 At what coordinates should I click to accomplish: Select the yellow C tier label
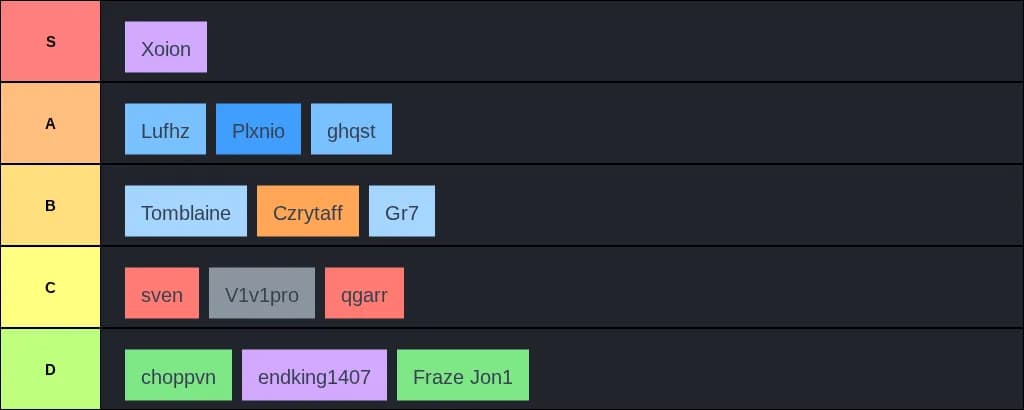pos(50,288)
